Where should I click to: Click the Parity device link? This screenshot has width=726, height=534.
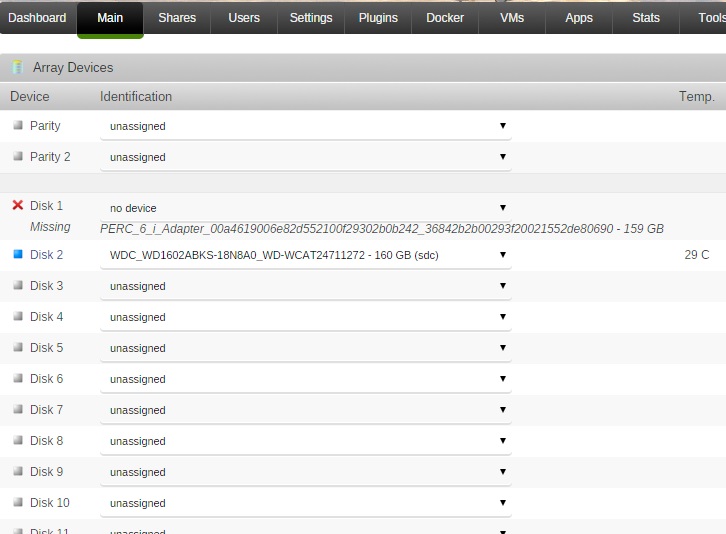click(45, 126)
